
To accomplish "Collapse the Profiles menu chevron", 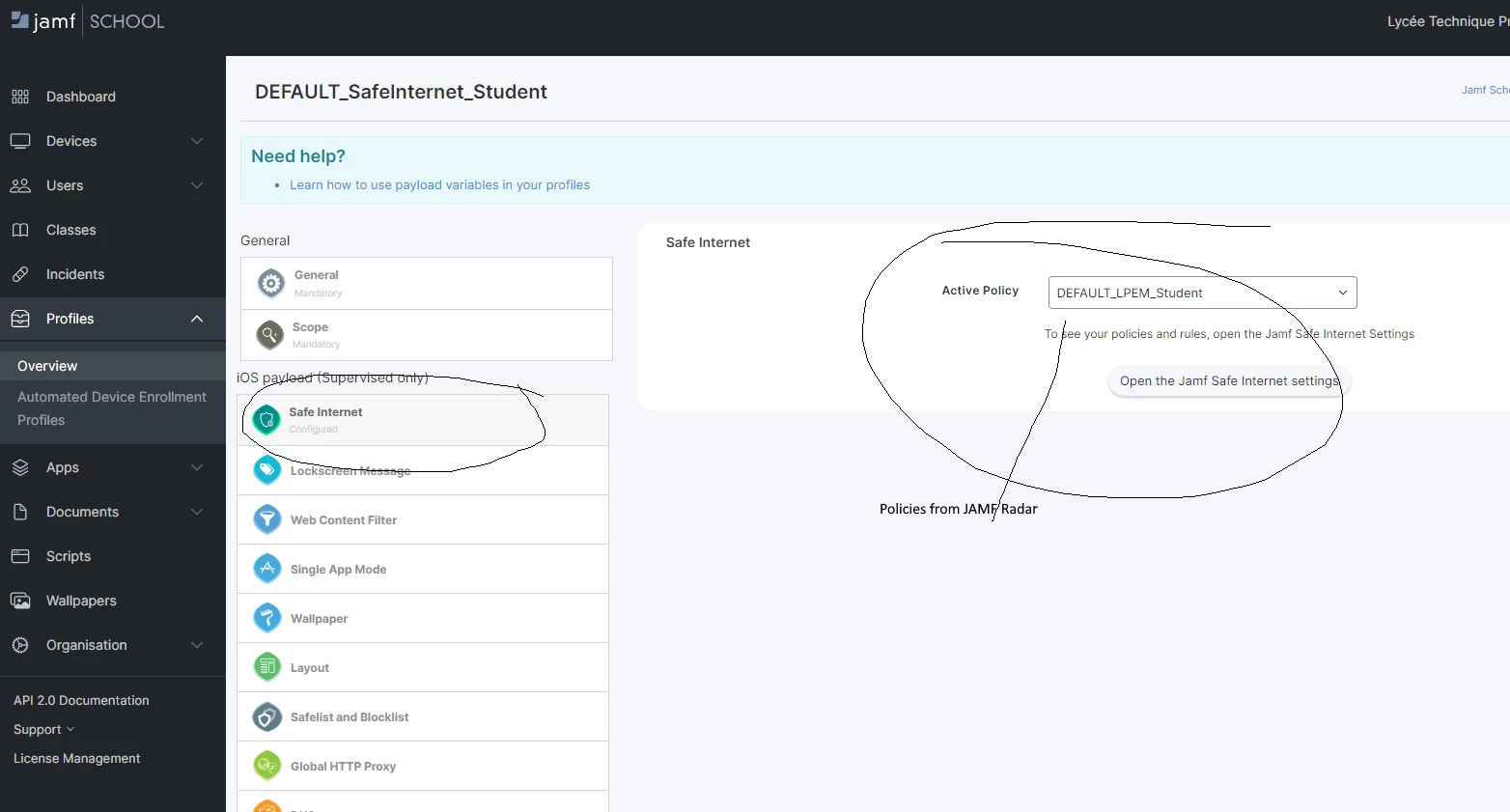I will click(197, 319).
